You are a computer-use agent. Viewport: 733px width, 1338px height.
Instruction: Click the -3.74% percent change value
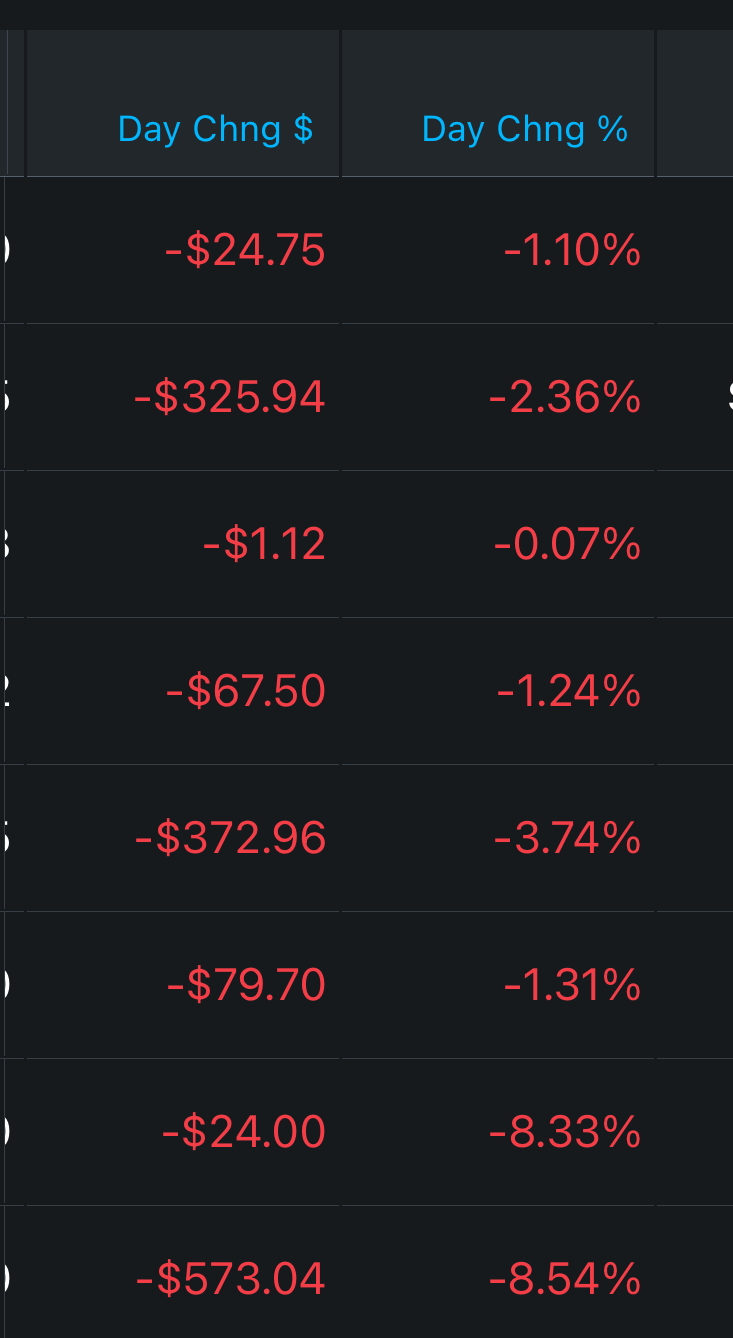[567, 838]
